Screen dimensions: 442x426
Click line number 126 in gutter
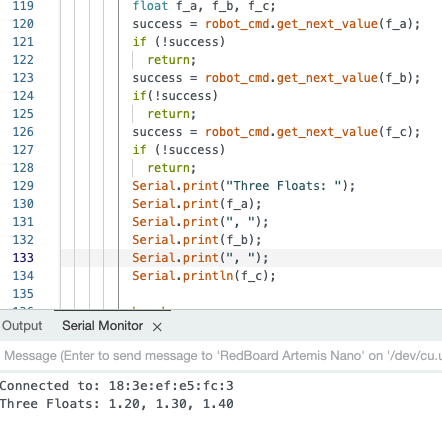pyautogui.click(x=23, y=132)
